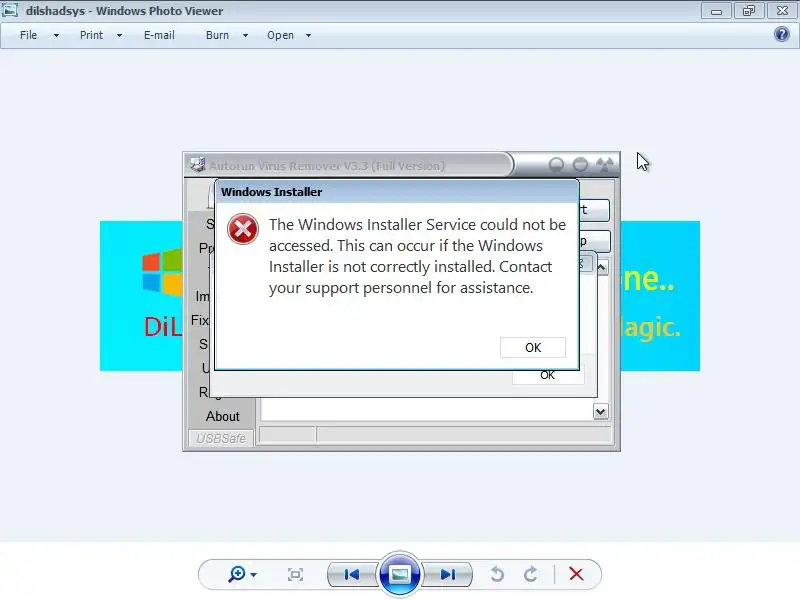Click the Fix item in Remover sidebar
The width and height of the screenshot is (800, 600).
click(200, 320)
